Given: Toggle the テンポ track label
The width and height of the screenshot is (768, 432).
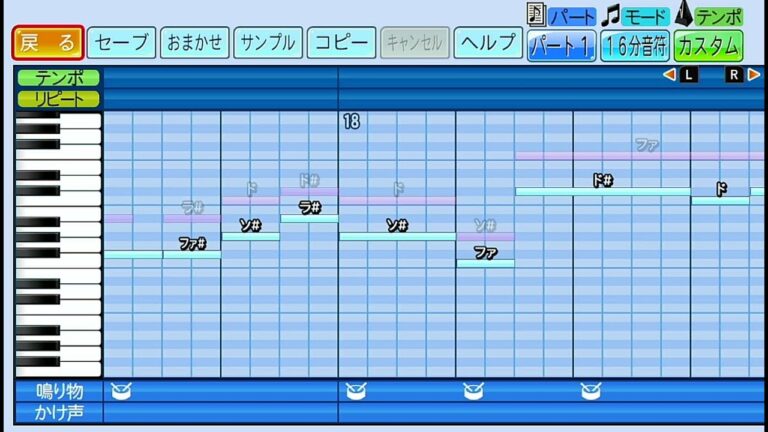Looking at the screenshot, I should coord(58,78).
